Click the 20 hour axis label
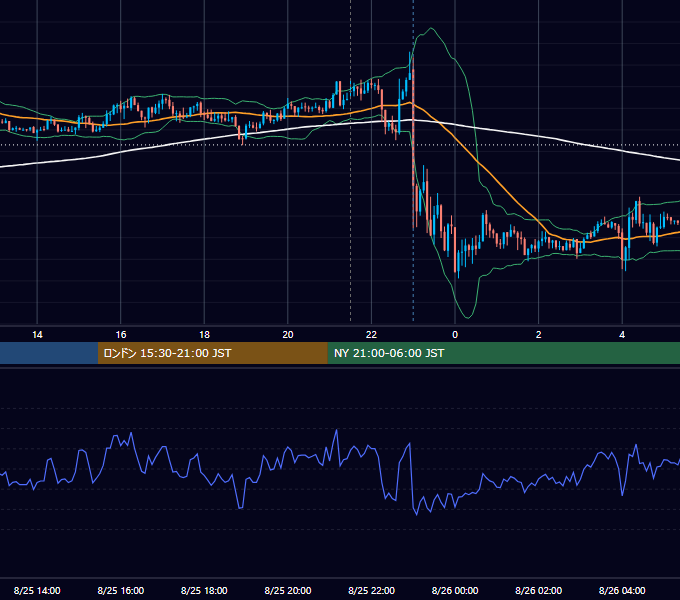 [x=288, y=335]
